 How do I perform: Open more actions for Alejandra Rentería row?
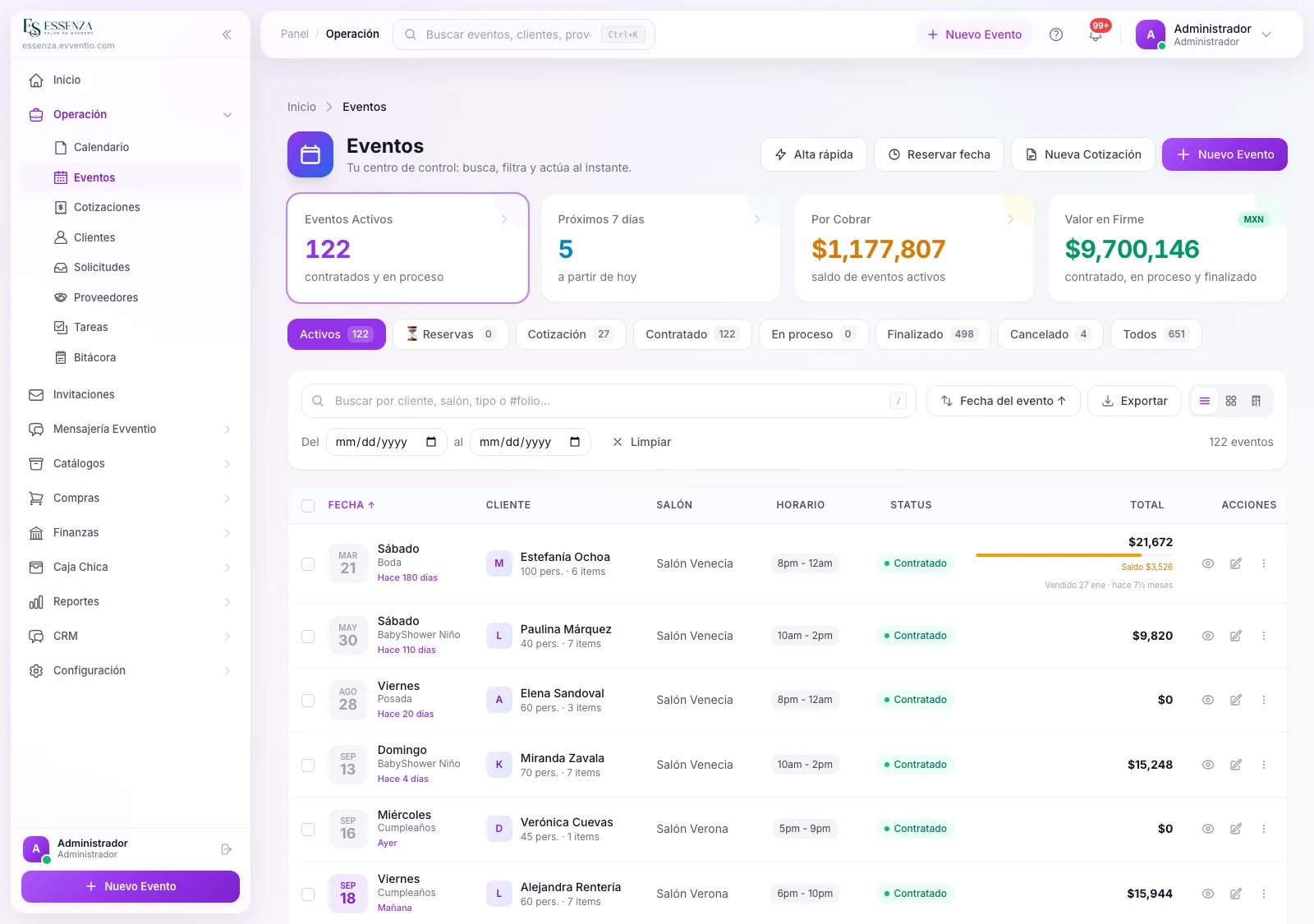[1264, 894]
